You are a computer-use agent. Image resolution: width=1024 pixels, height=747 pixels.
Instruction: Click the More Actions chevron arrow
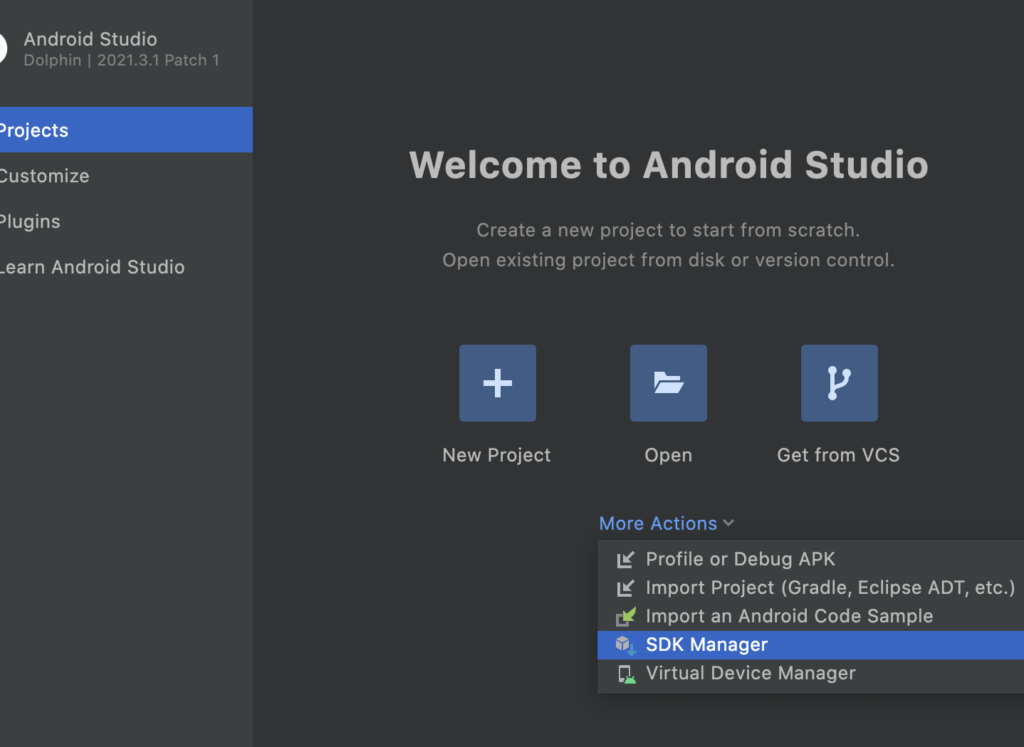(729, 523)
